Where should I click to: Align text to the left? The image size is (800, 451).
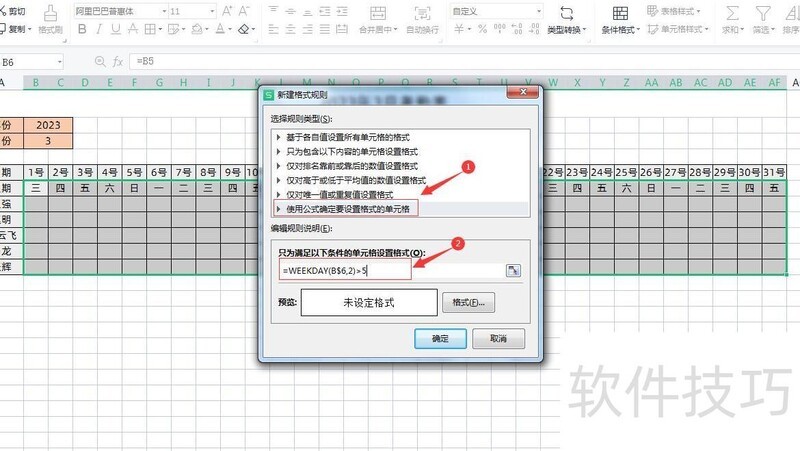[273, 29]
